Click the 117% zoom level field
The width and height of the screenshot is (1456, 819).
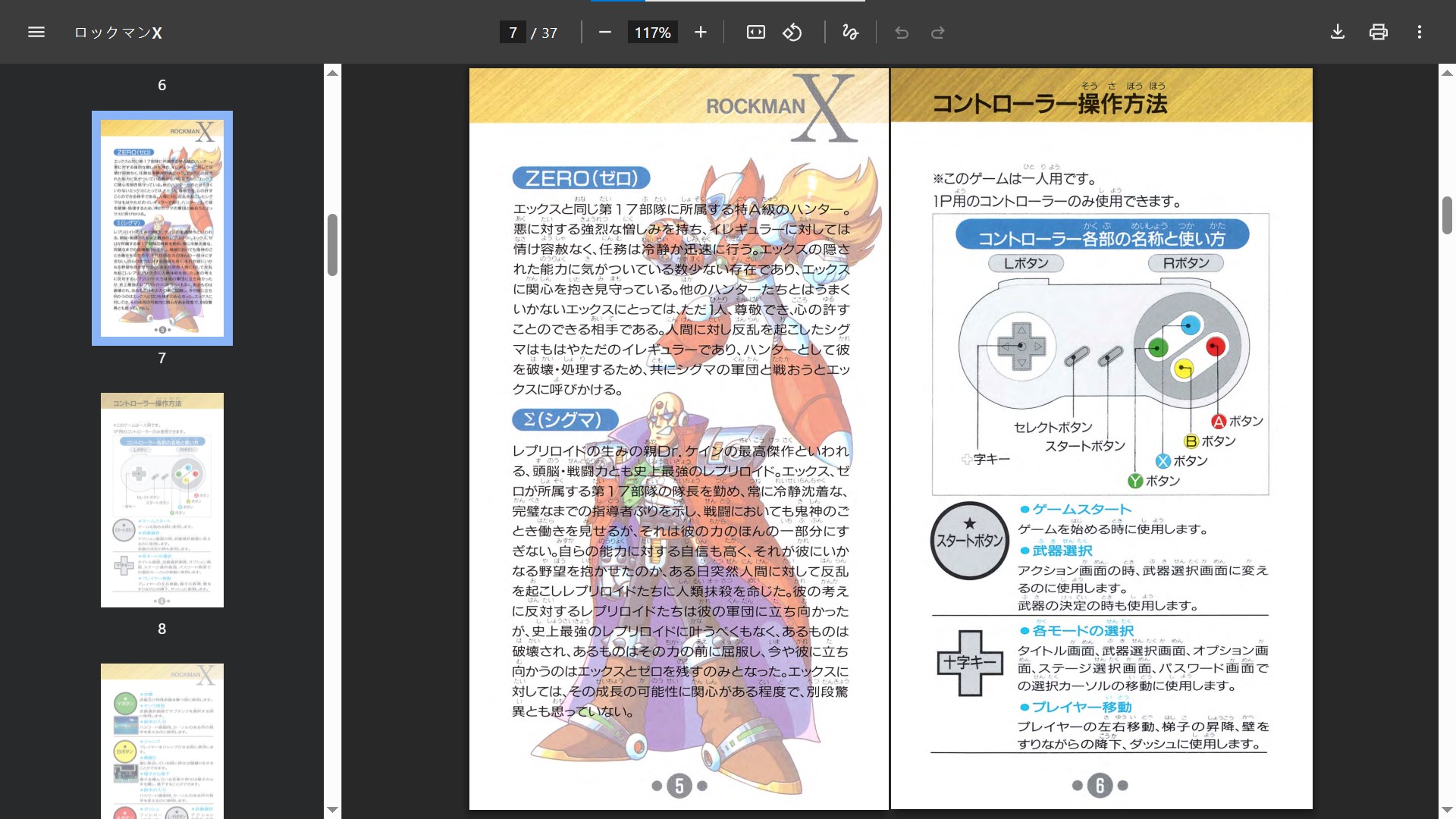point(652,33)
